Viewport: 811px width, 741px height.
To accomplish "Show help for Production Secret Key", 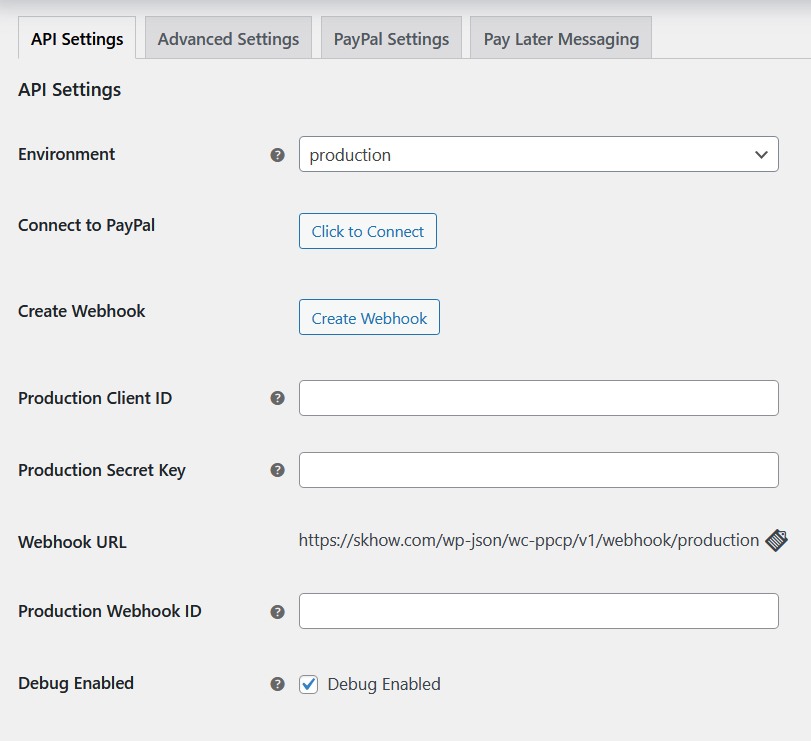I will [x=278, y=470].
